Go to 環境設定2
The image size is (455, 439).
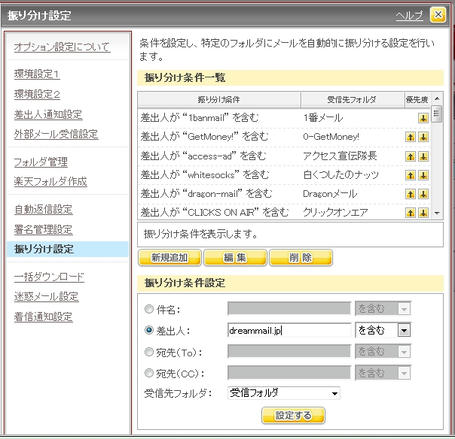tap(37, 94)
